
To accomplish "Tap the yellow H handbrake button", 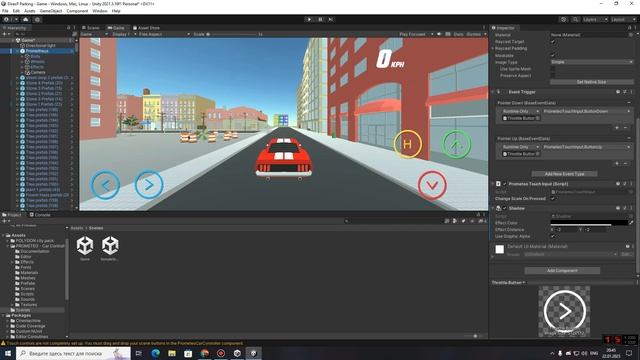I will point(407,144).
